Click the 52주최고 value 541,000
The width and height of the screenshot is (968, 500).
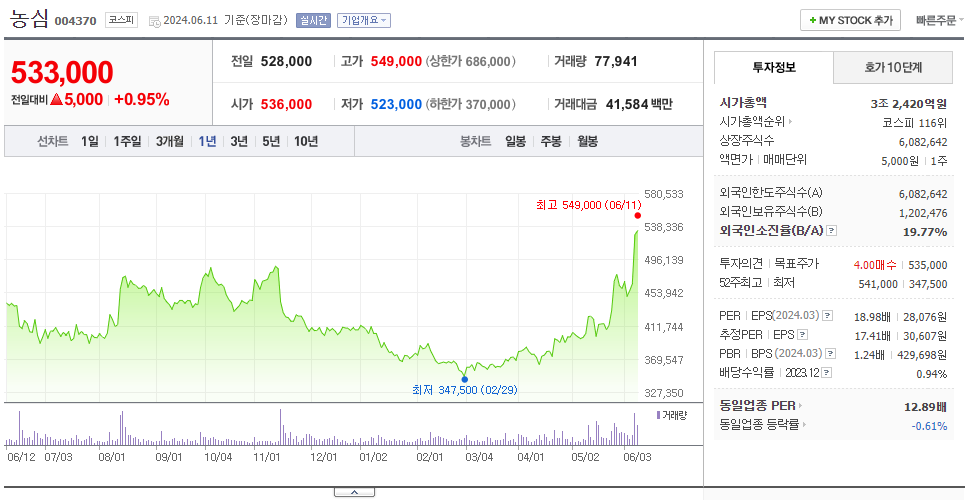[x=878, y=284]
